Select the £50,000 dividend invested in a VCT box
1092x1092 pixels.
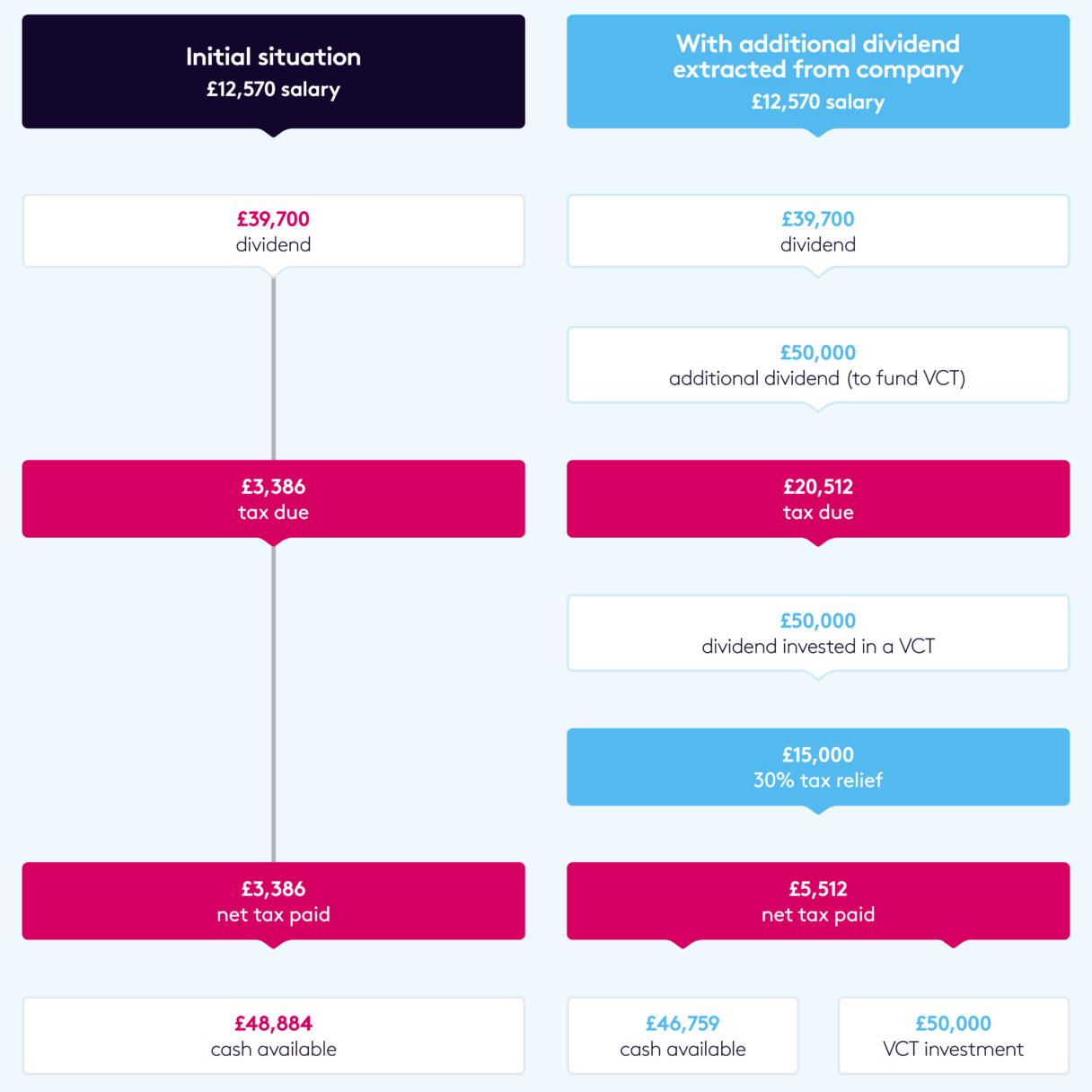(x=817, y=632)
